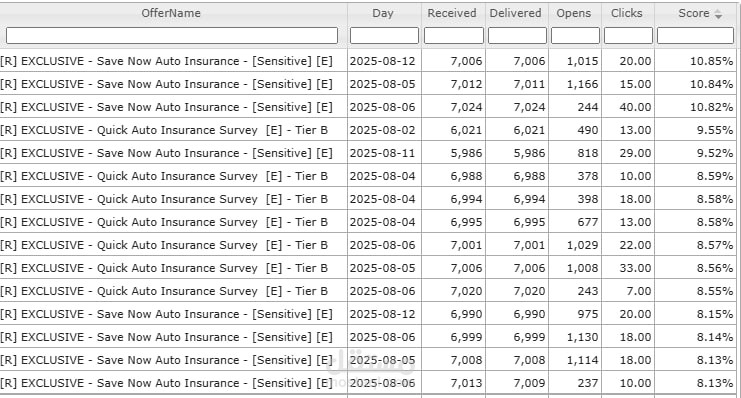
Task: Click the Score column sort arrow icon
Action: (718, 14)
